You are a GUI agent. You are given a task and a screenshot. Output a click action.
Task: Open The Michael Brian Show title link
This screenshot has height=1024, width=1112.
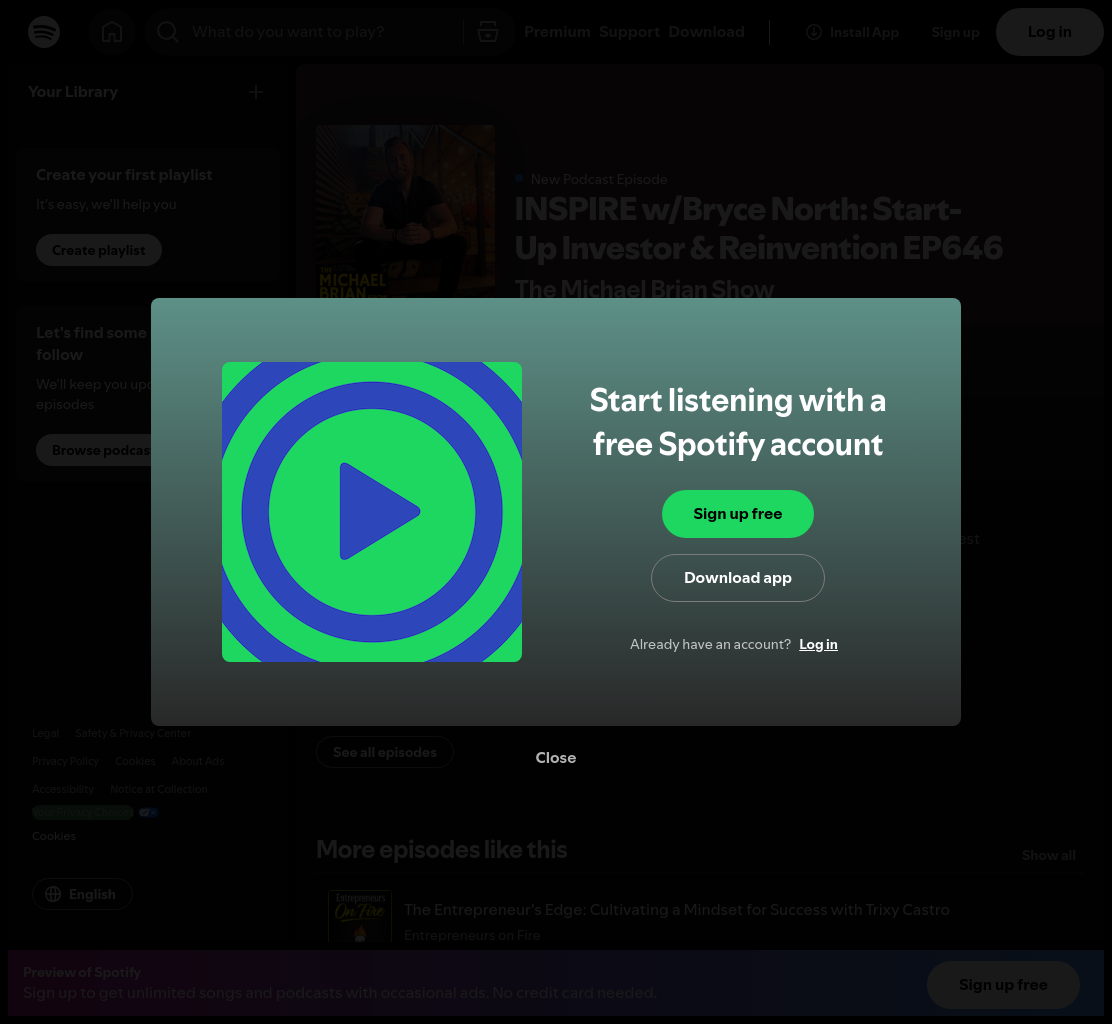644,289
